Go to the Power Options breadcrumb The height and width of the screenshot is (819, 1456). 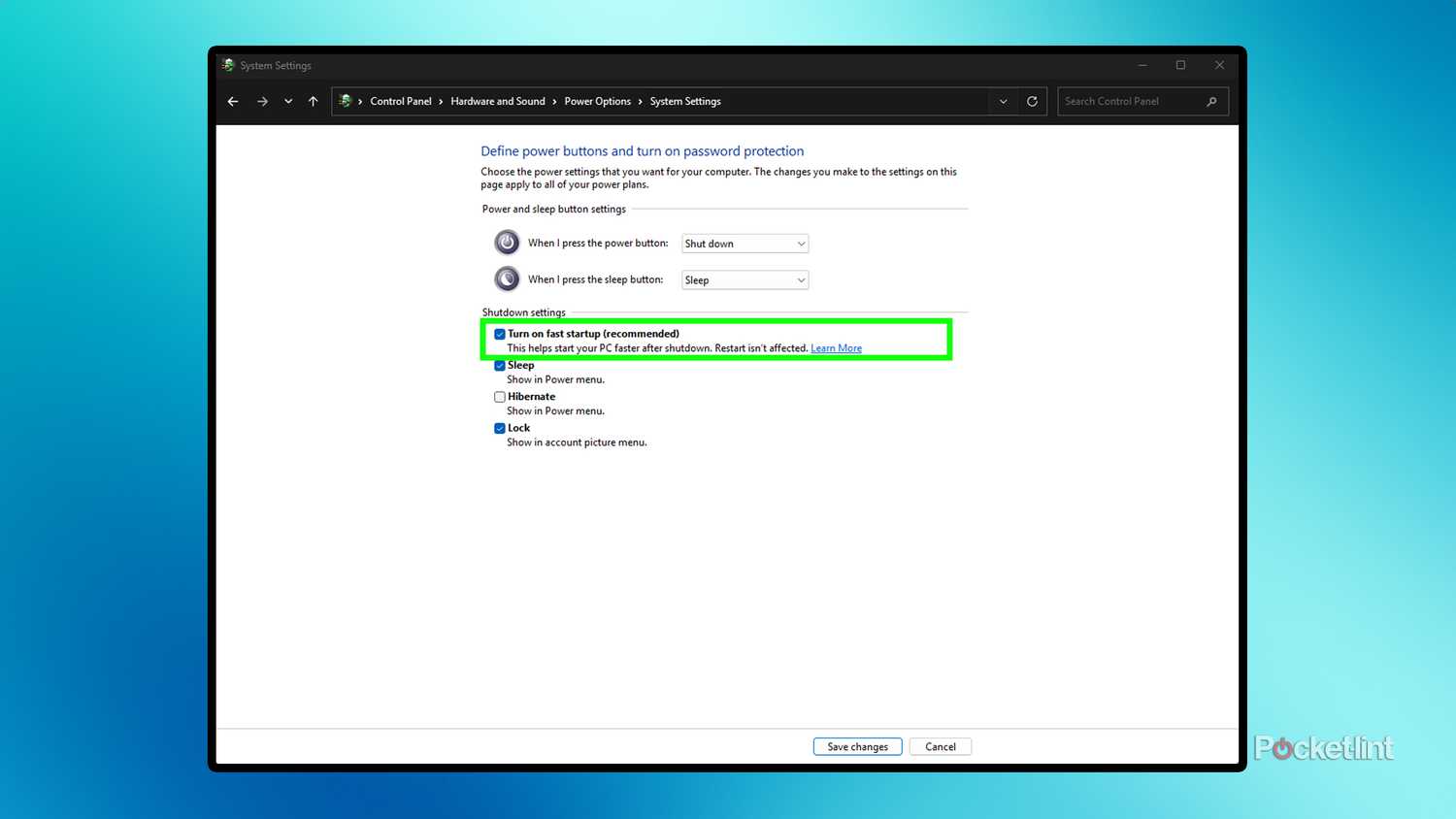597,101
